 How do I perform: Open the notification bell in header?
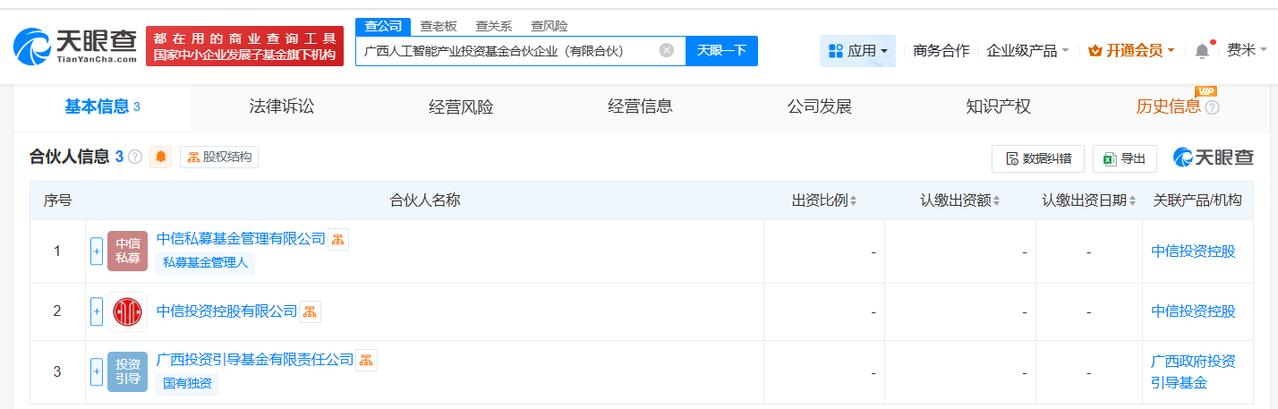click(1202, 50)
